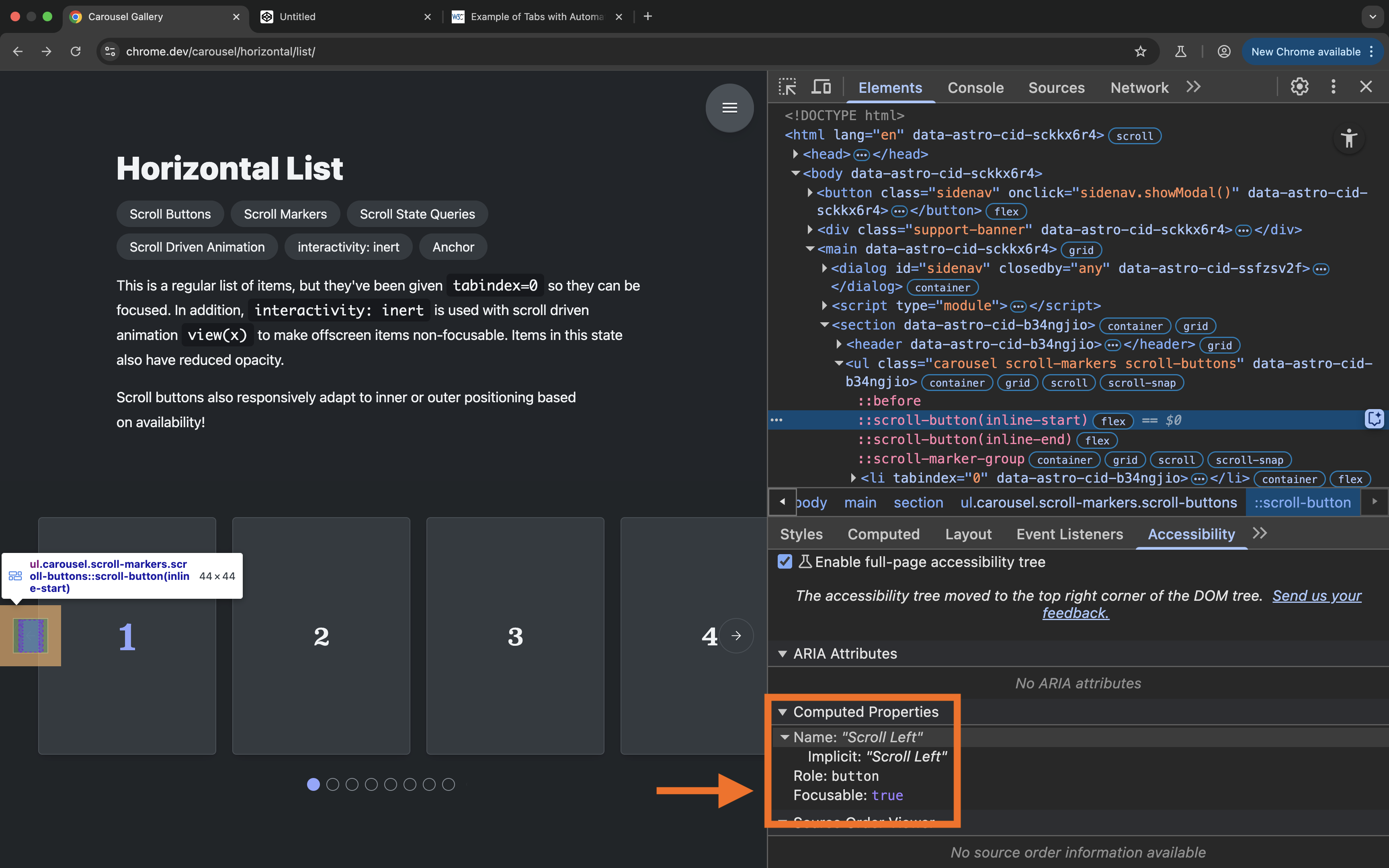Bookmark this page with the star icon
The width and height of the screenshot is (1389, 868).
pyautogui.click(x=1140, y=52)
